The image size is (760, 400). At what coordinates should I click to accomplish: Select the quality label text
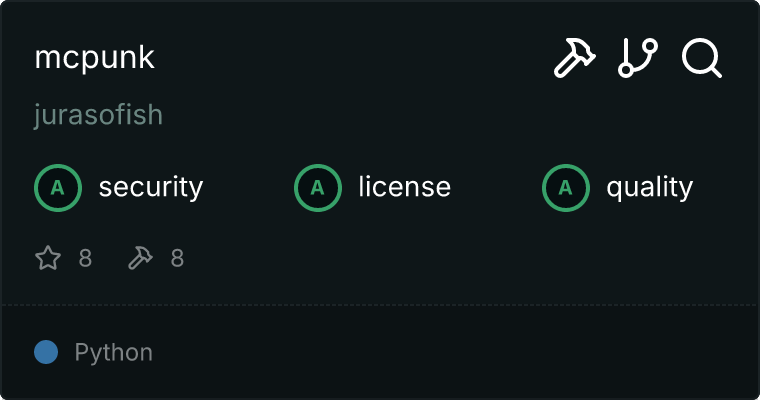coord(649,187)
